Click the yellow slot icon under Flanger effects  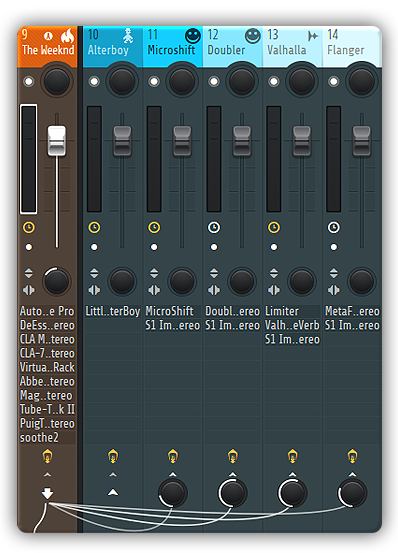353,456
